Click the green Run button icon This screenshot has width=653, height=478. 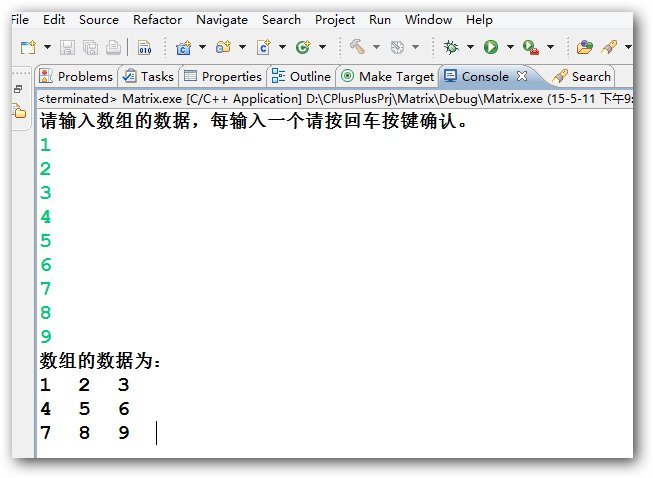coord(491,47)
